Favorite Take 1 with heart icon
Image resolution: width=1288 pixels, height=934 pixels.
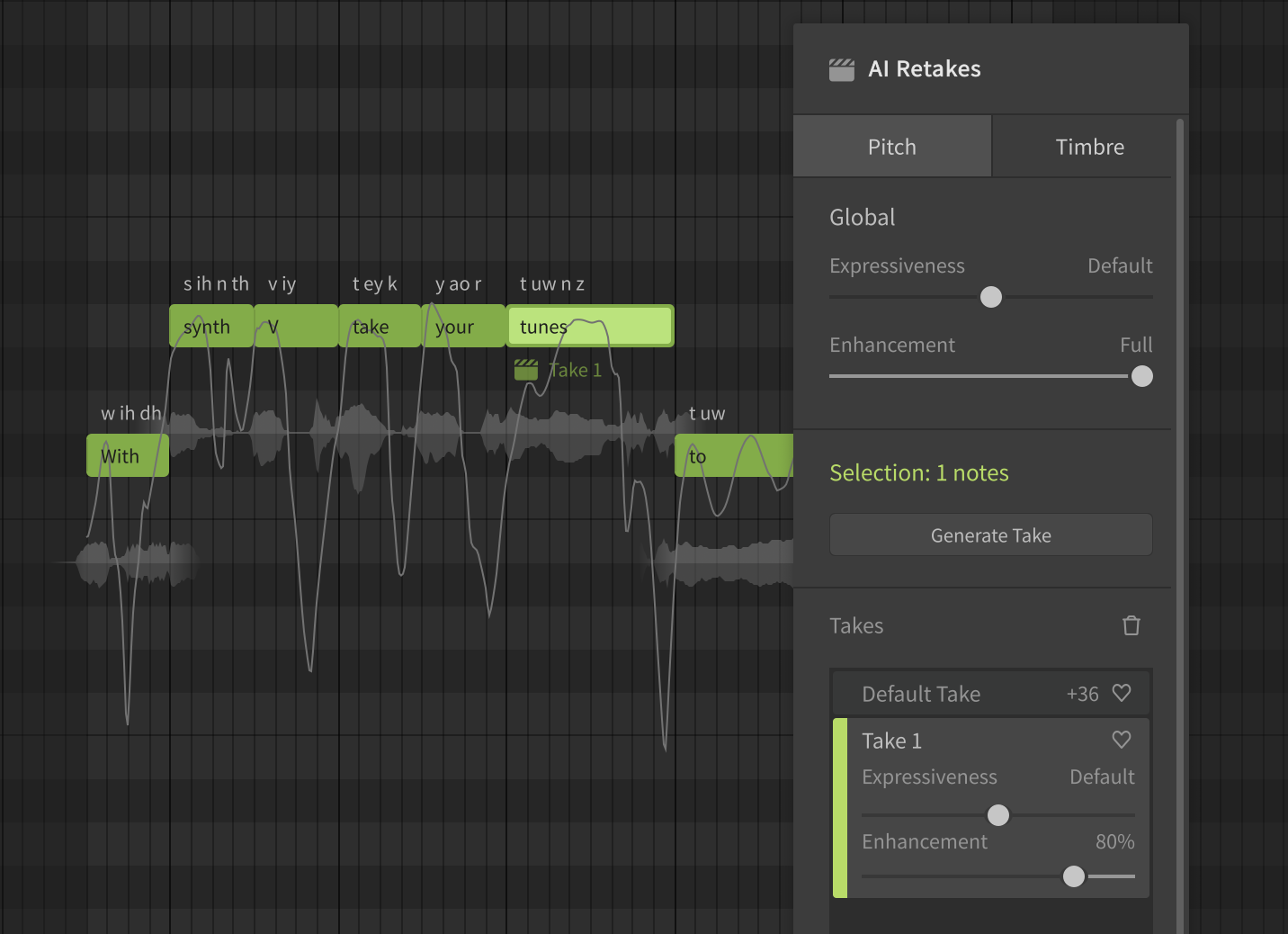coord(1121,740)
